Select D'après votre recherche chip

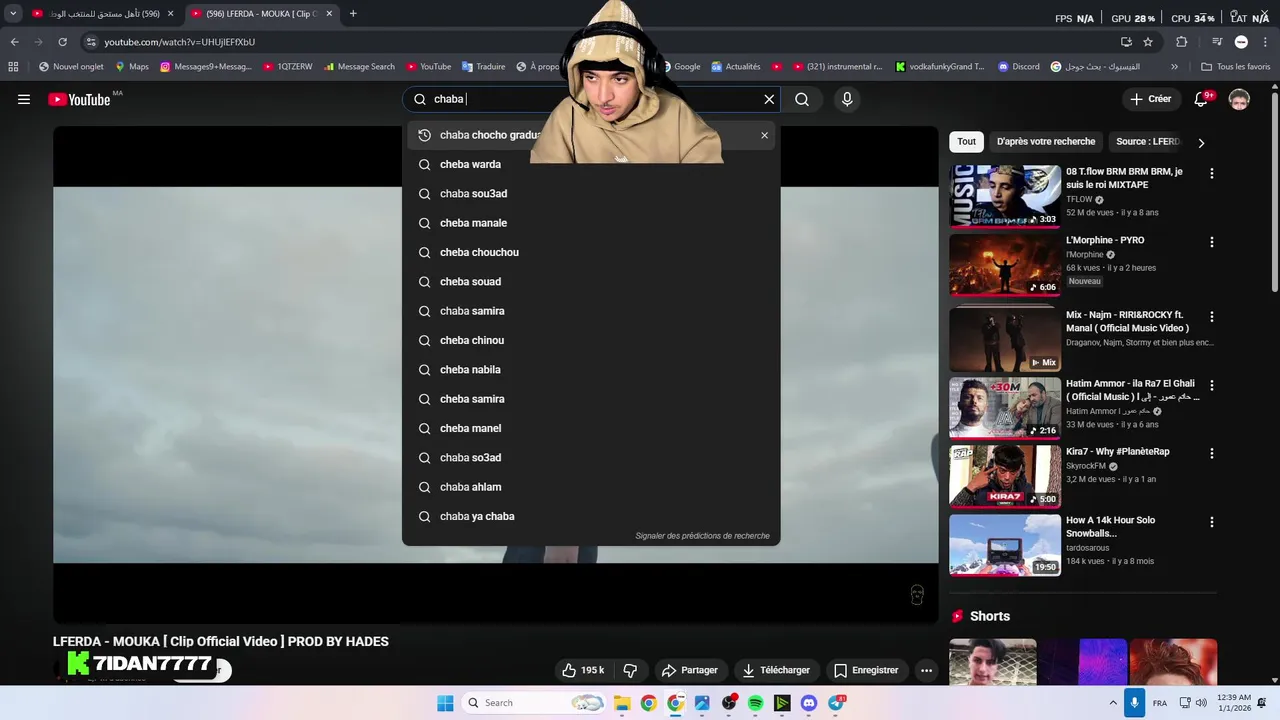pyautogui.click(x=1046, y=142)
